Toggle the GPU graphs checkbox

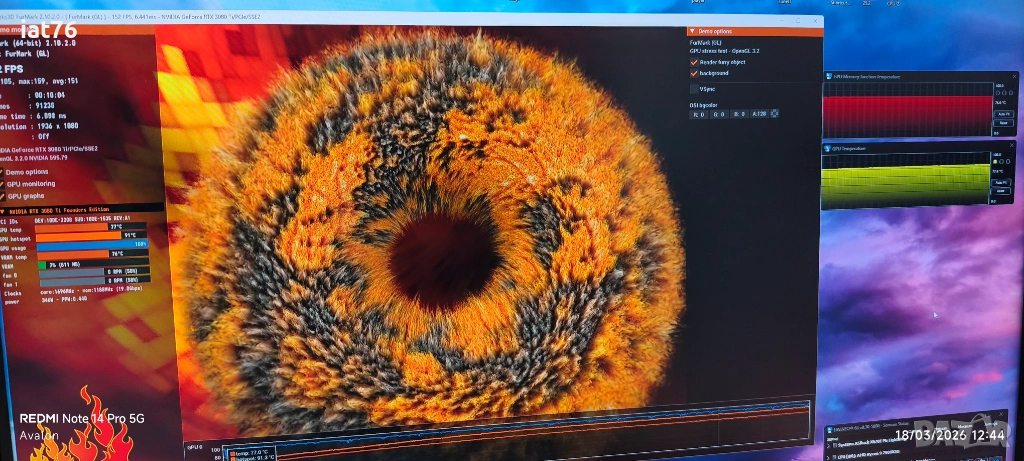tap(3, 196)
